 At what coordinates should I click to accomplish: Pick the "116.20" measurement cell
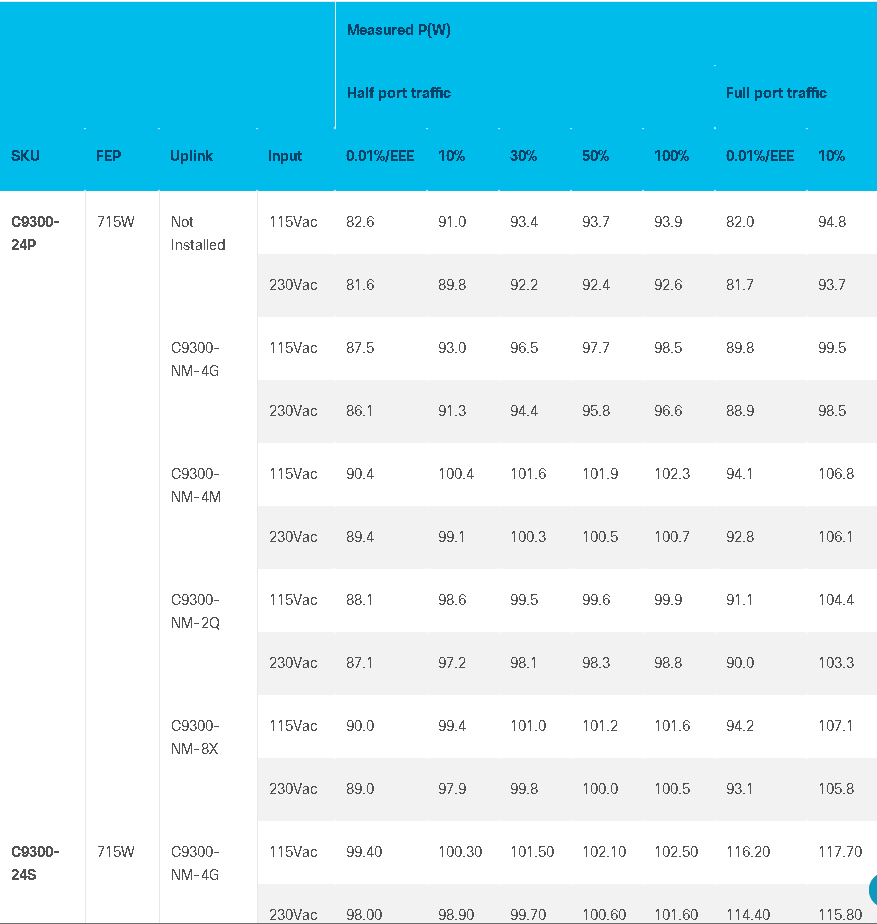point(748,852)
